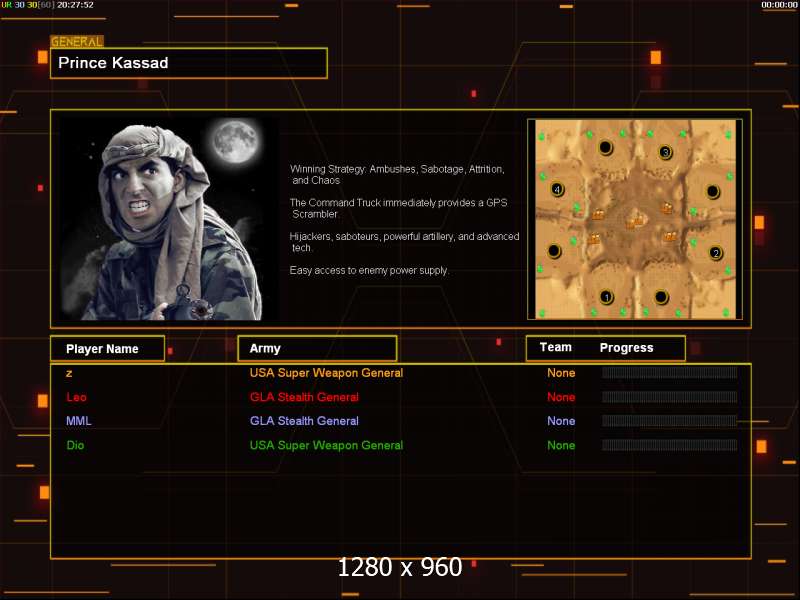
Task: Click start position 3 on the minimap
Action: click(x=665, y=152)
